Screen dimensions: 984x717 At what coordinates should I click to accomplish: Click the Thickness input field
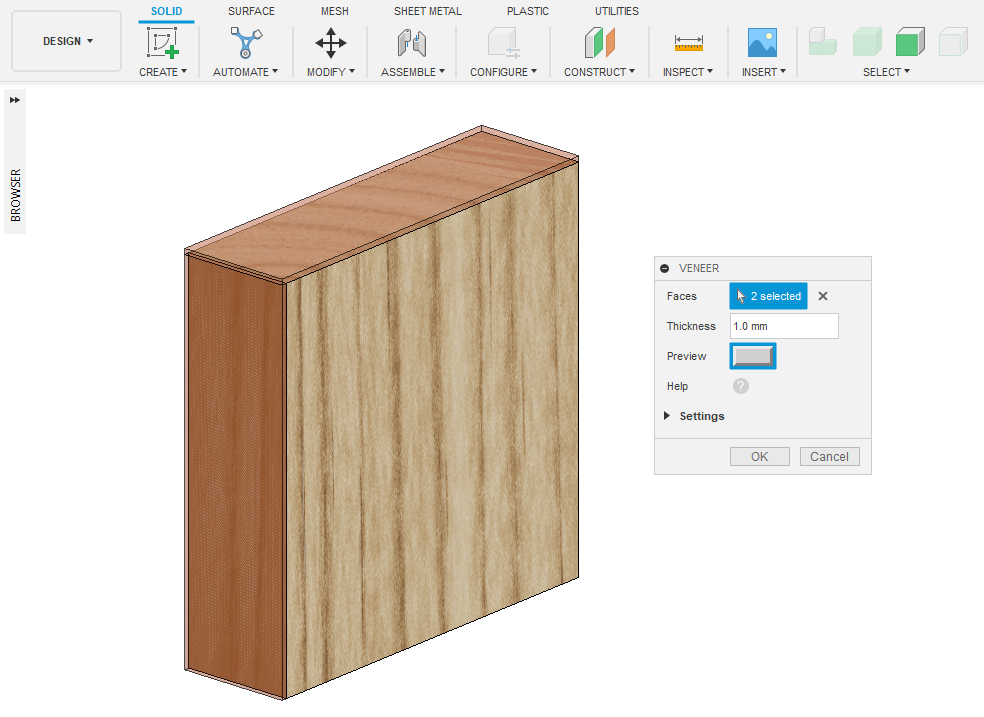784,326
